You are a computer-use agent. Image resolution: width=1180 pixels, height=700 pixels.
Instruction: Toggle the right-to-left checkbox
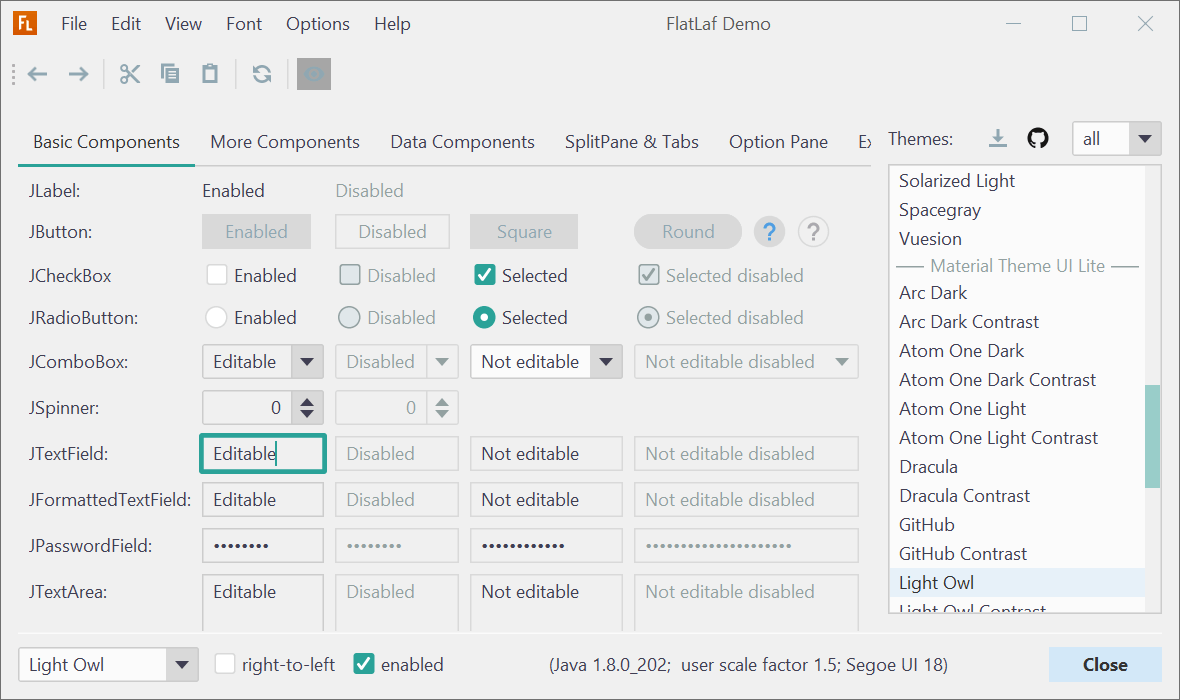(226, 664)
